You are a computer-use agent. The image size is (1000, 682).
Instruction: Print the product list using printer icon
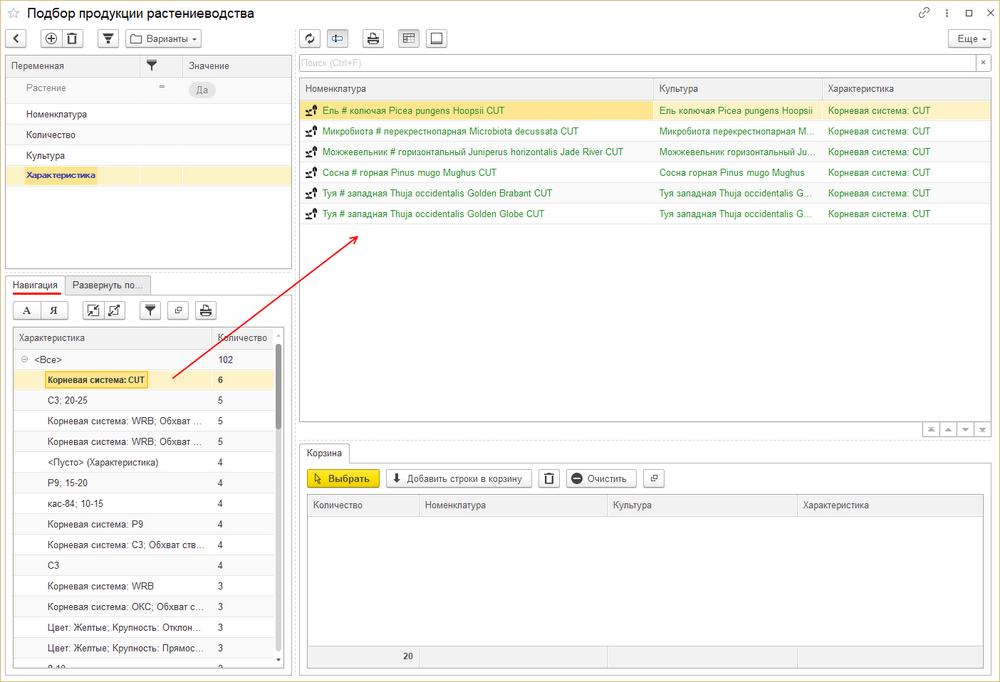[373, 39]
